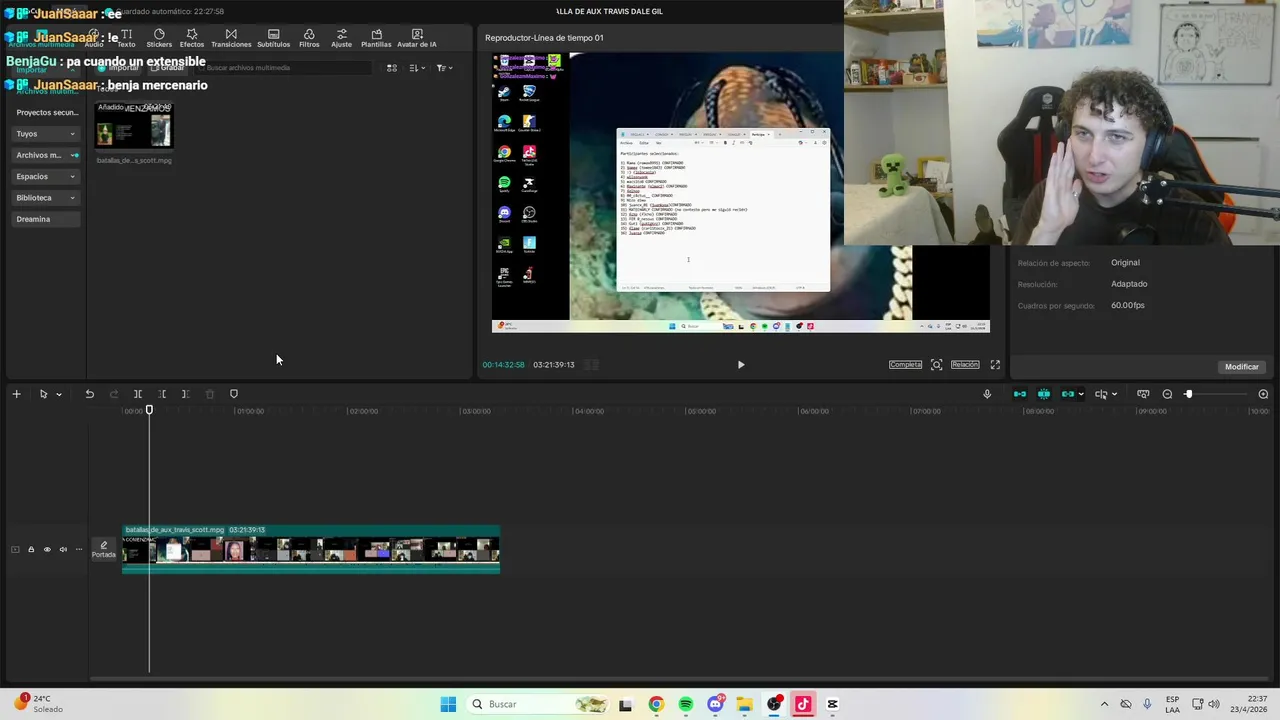Start voice-over recording with microphone icon

(987, 394)
